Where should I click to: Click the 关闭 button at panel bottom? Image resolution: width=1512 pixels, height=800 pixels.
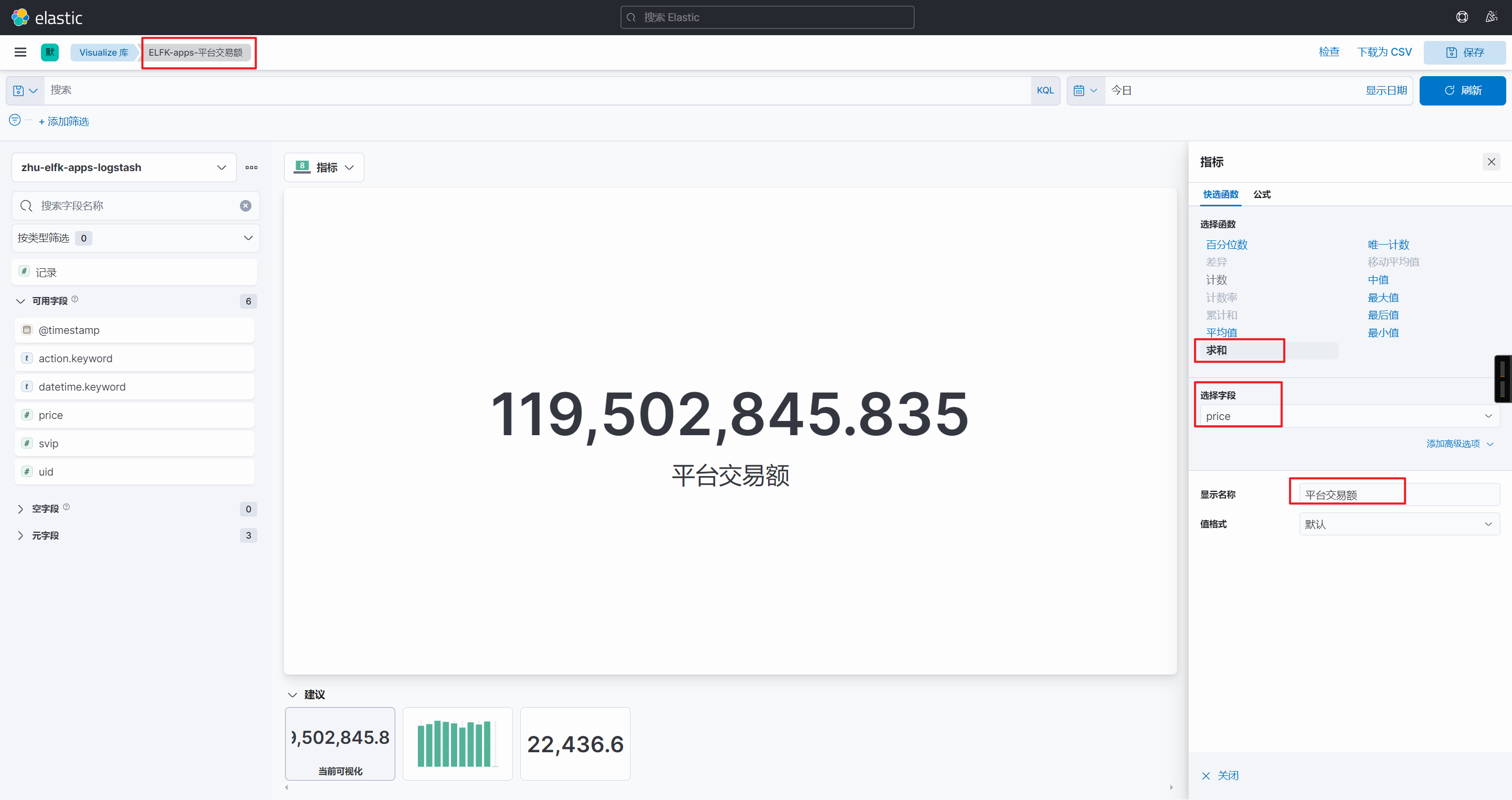[x=1220, y=775]
